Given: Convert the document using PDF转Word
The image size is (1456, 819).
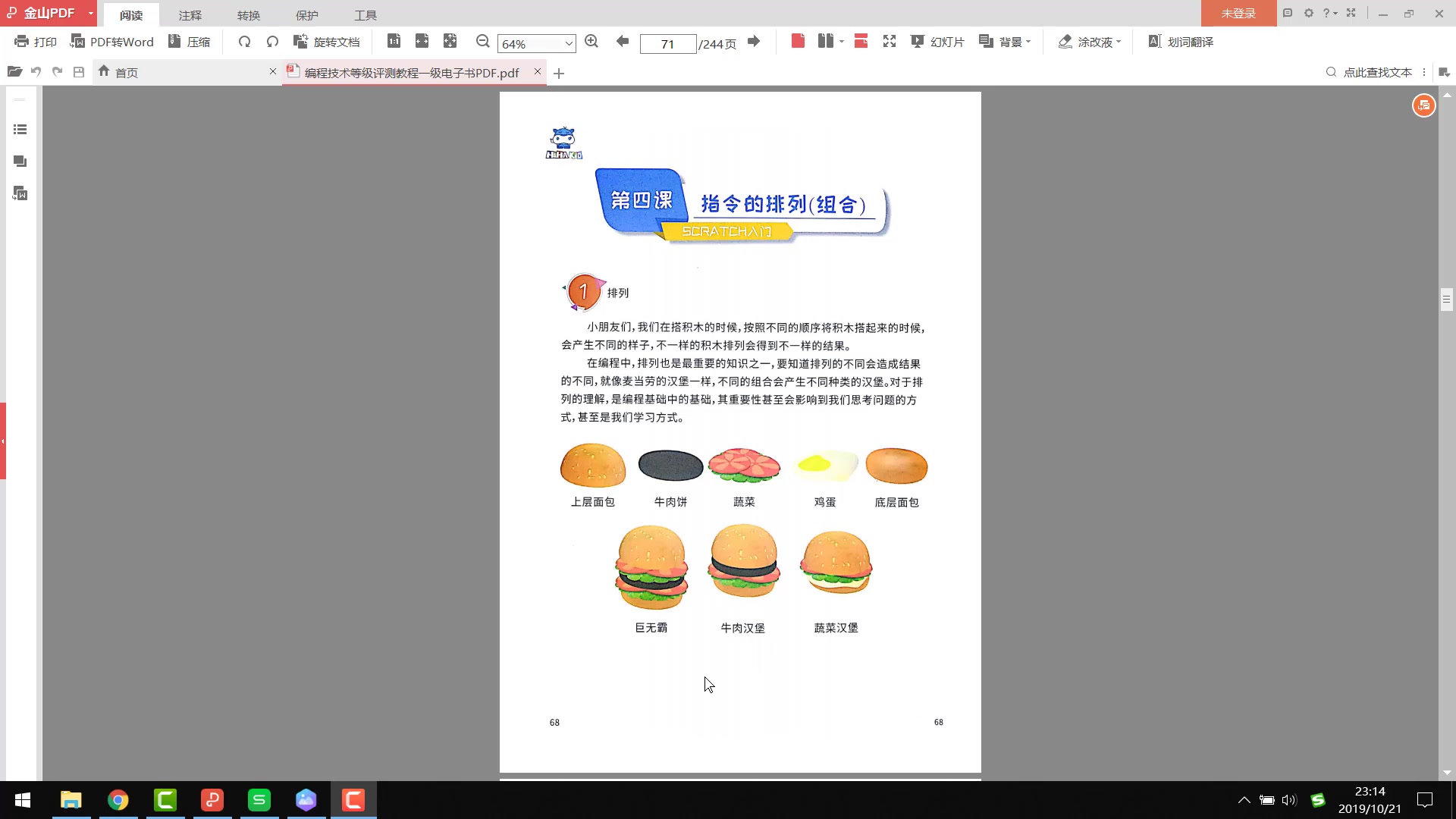Looking at the screenshot, I should [x=112, y=42].
